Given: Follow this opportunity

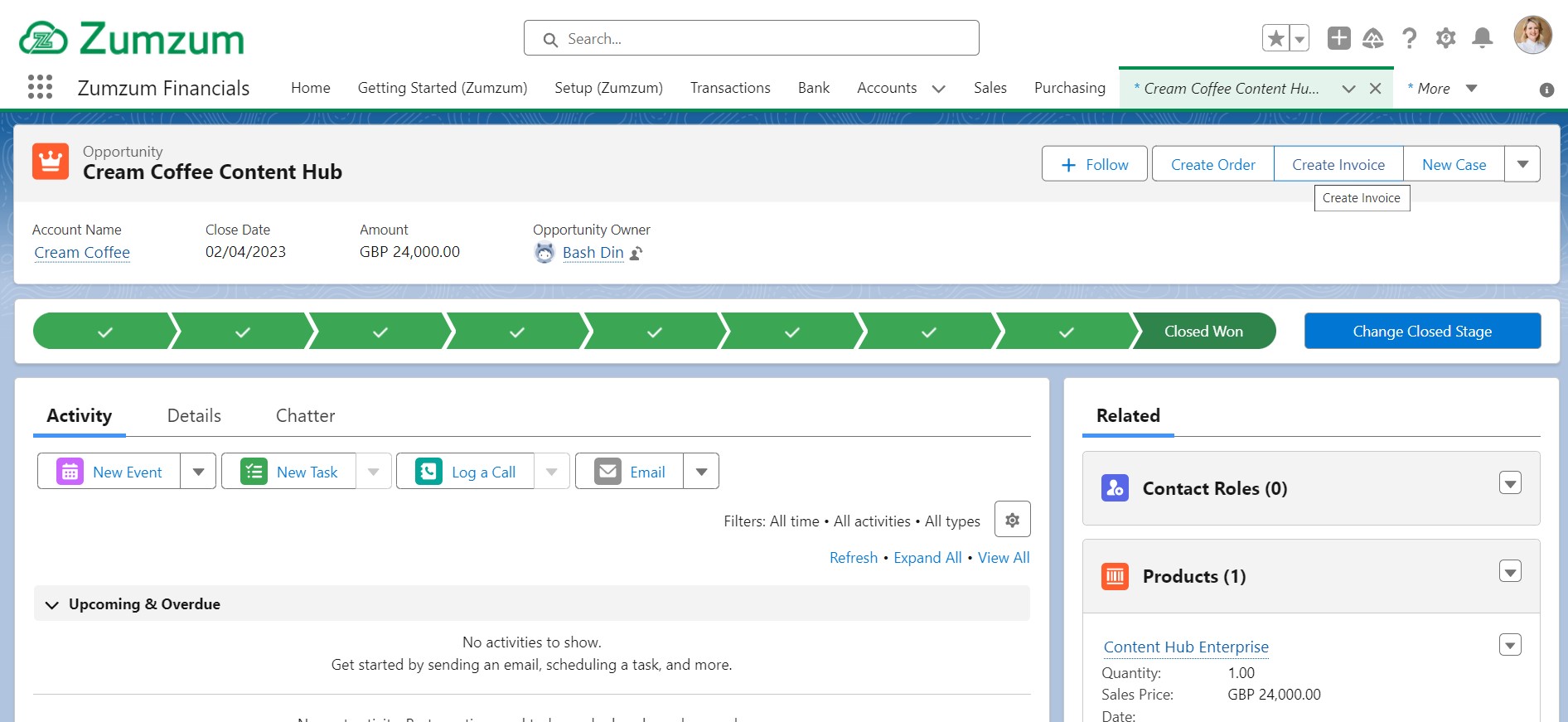Looking at the screenshot, I should pyautogui.click(x=1095, y=164).
